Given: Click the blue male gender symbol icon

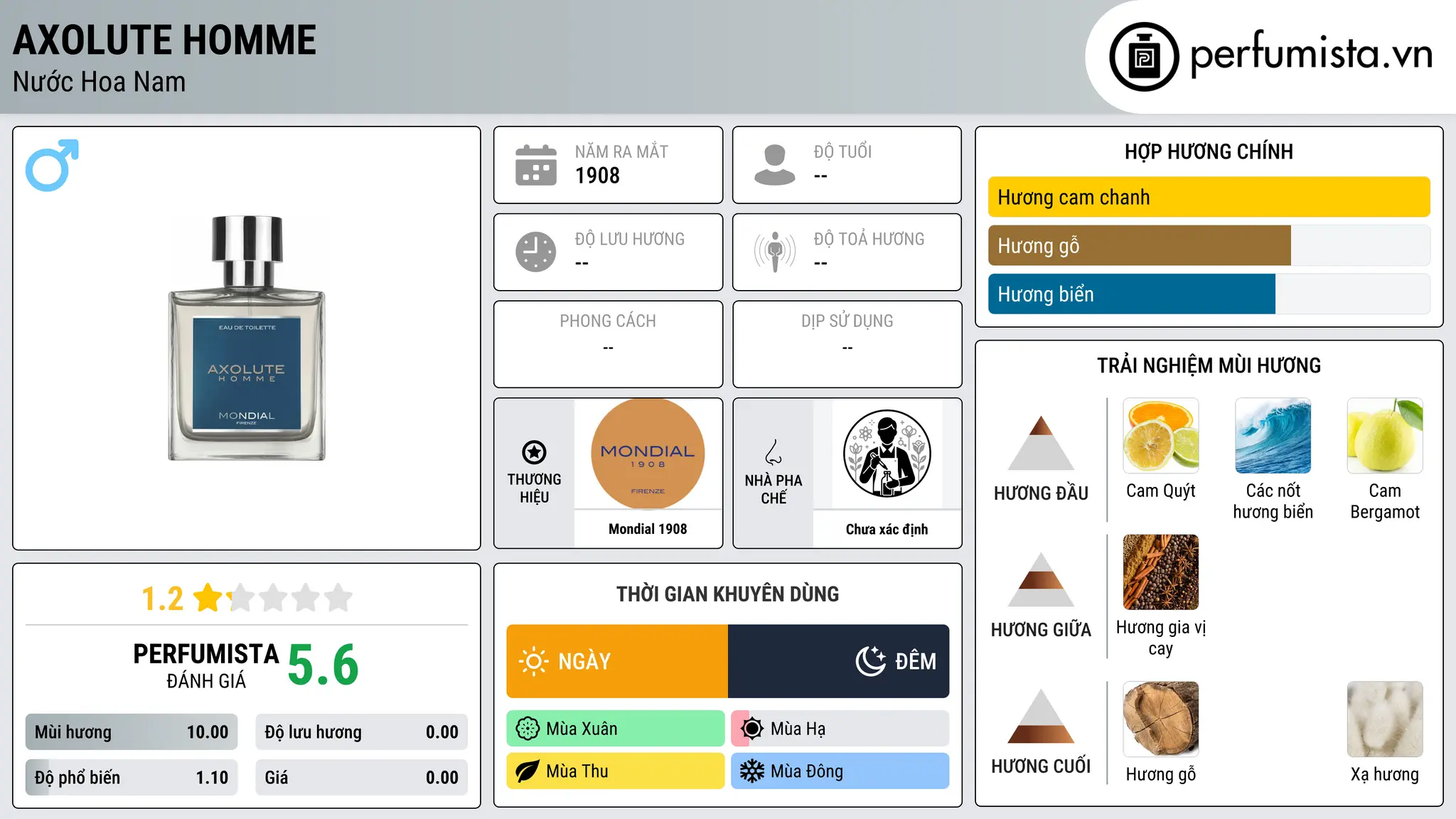Looking at the screenshot, I should [52, 166].
